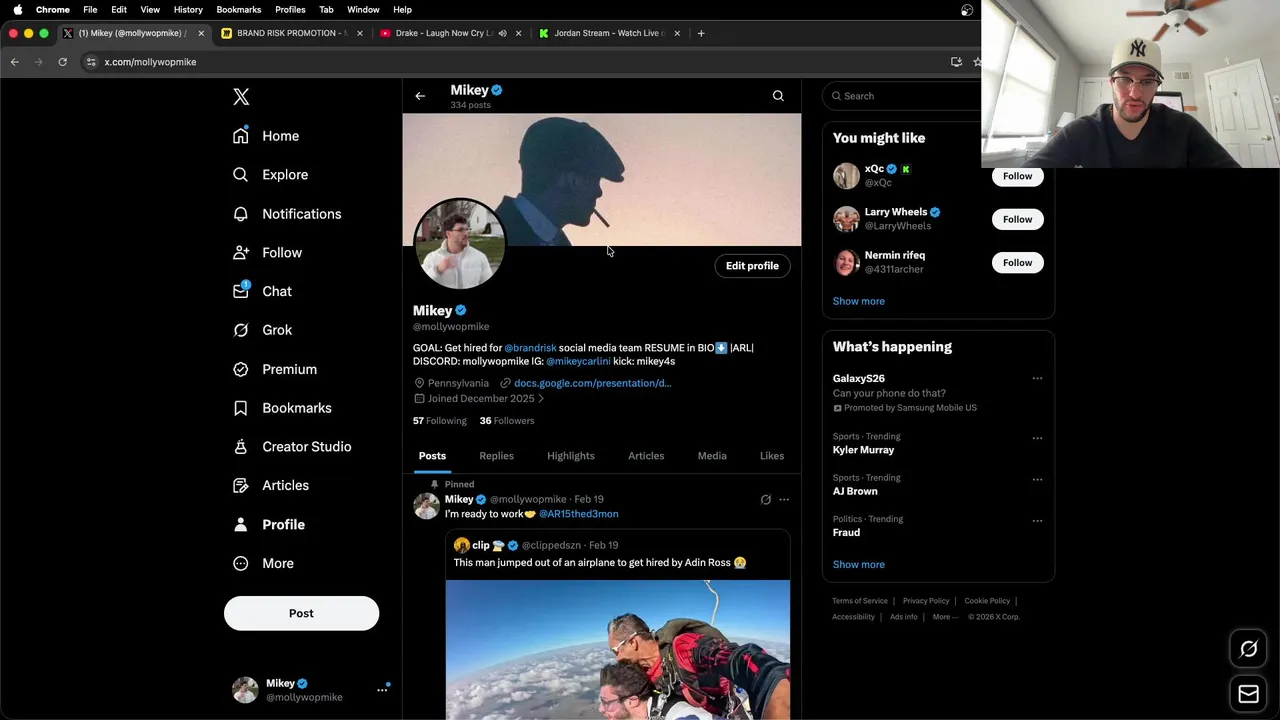Close the Drake - Laugh Now Cry tab

(x=518, y=33)
